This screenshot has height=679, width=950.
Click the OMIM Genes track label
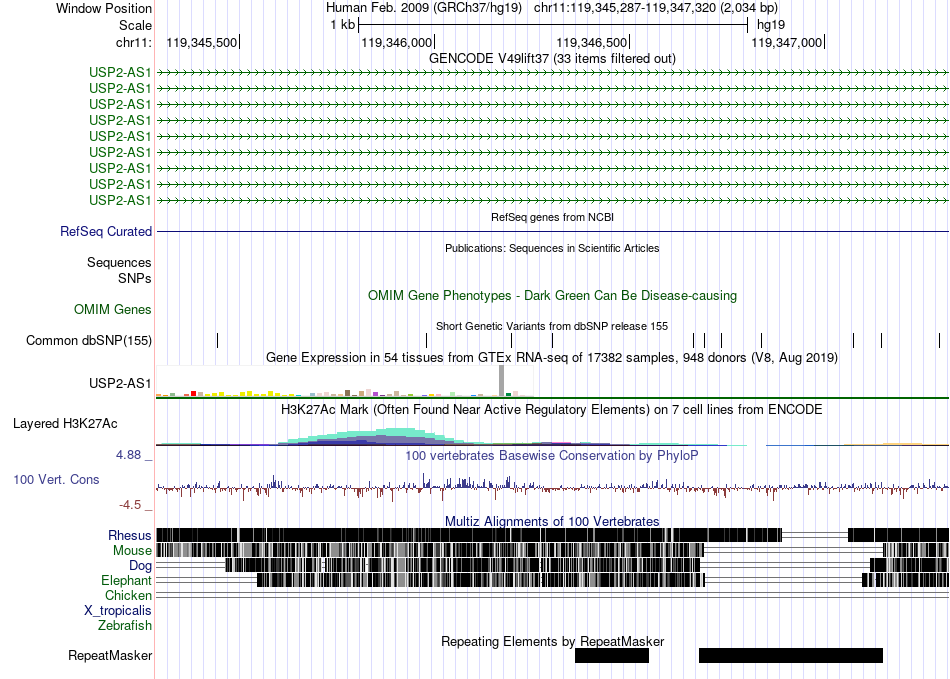click(113, 310)
